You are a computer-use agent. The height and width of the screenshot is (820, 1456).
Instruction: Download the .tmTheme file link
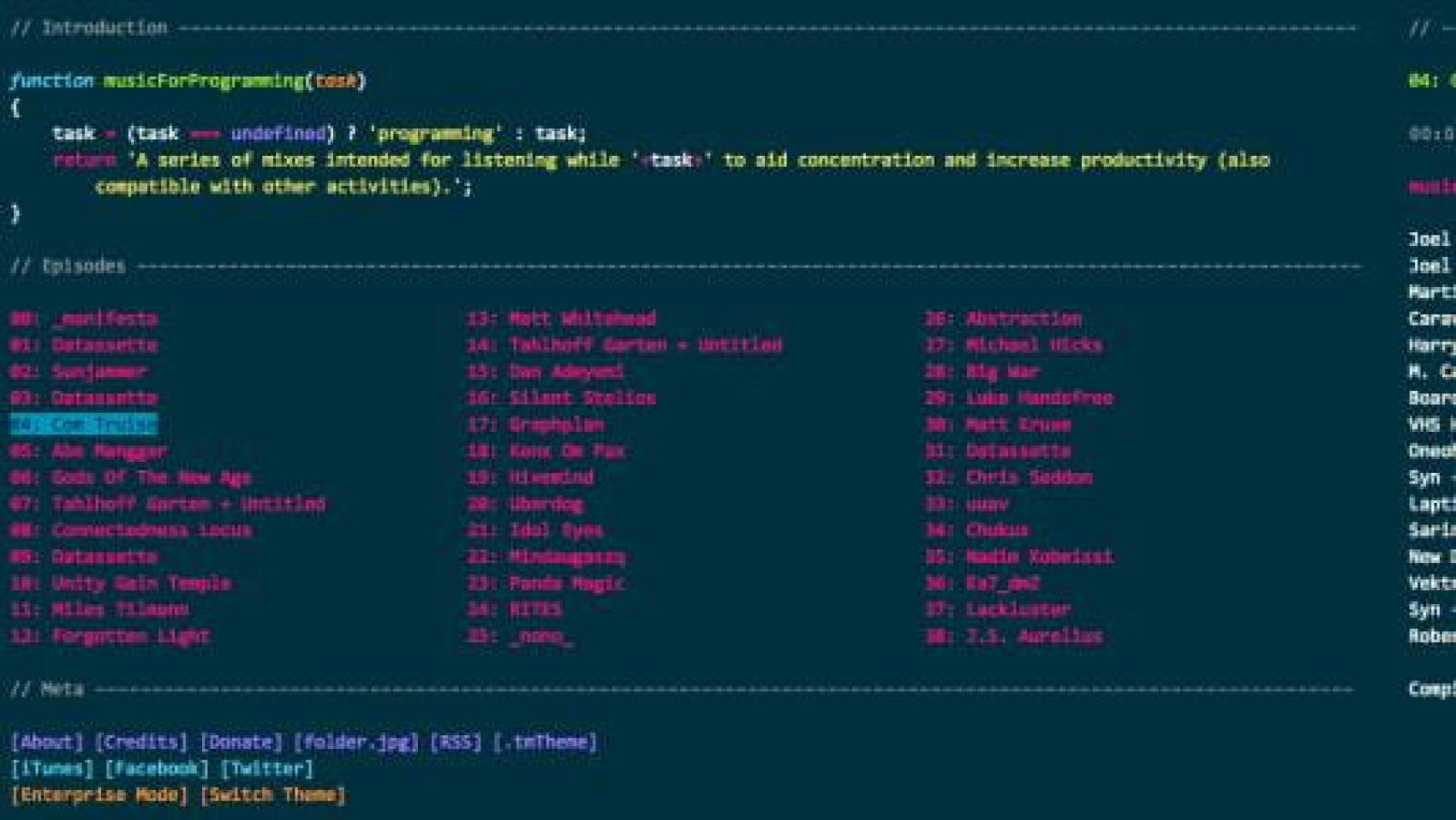[546, 742]
